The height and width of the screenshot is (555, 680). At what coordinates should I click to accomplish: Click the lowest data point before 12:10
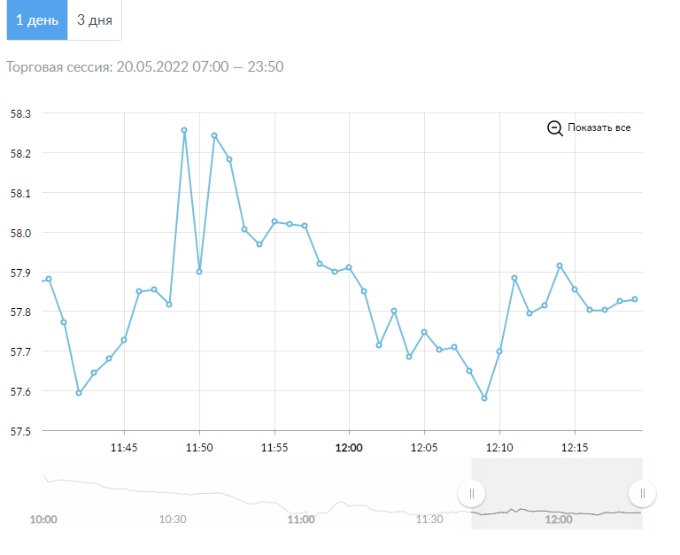pyautogui.click(x=484, y=398)
